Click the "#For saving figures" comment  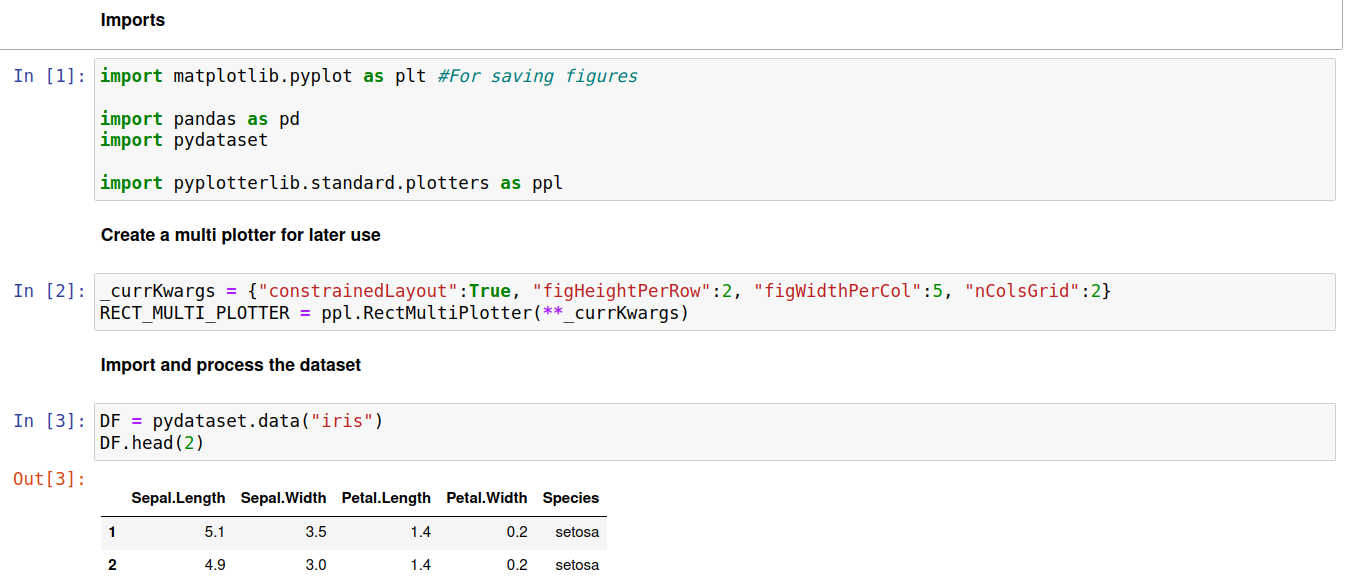click(x=537, y=76)
